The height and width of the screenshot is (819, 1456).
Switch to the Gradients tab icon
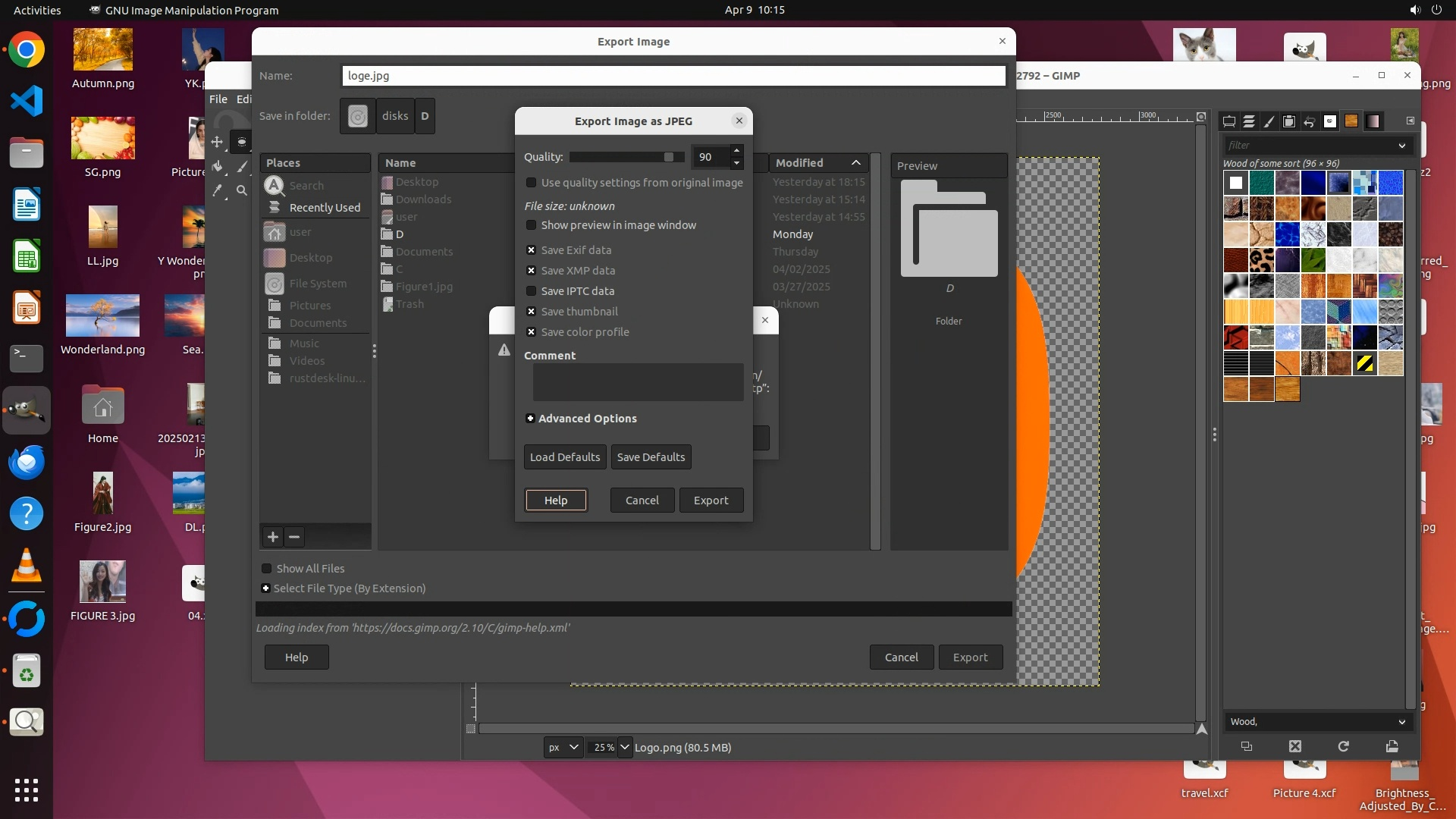pos(1373,121)
